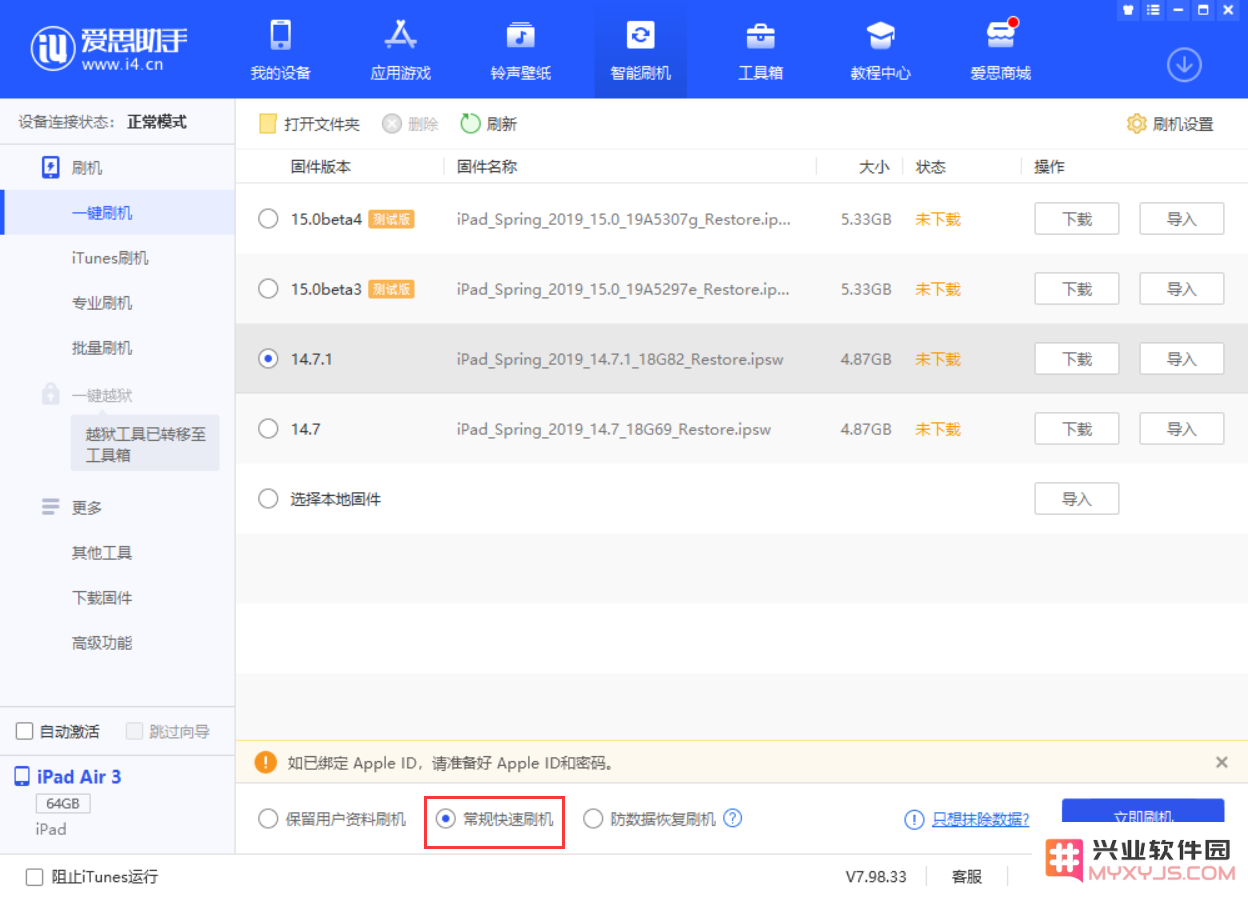Choose 防数据恢复刷机 flash mode

(x=593, y=819)
